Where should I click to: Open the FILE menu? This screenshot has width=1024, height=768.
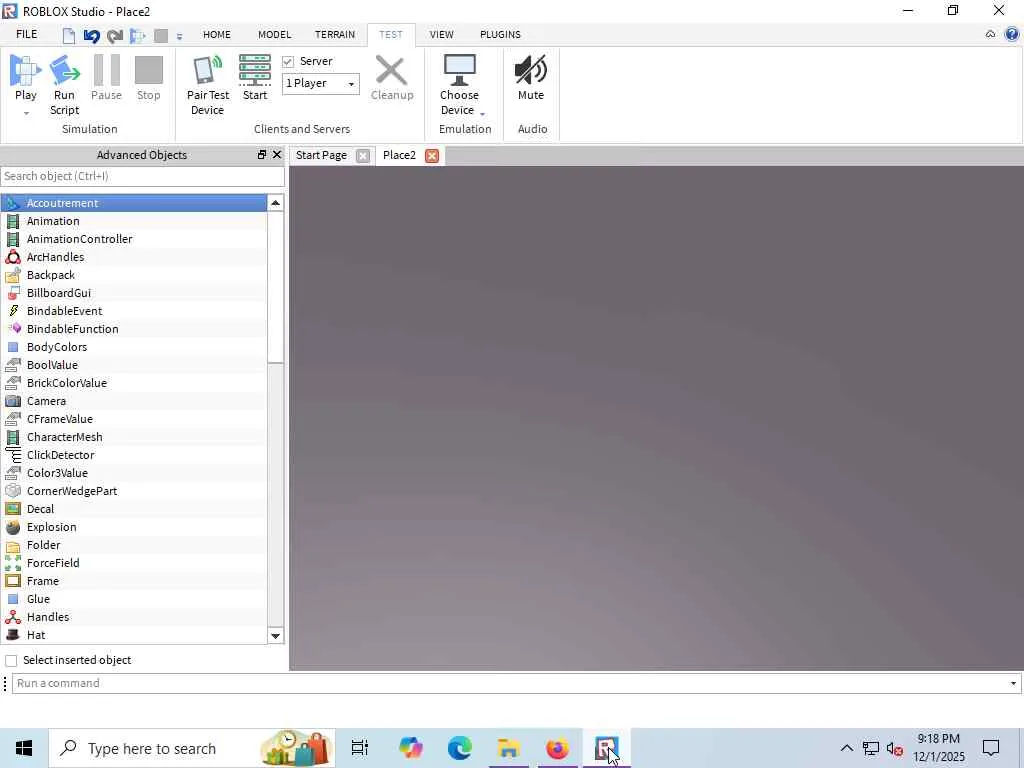tap(27, 34)
